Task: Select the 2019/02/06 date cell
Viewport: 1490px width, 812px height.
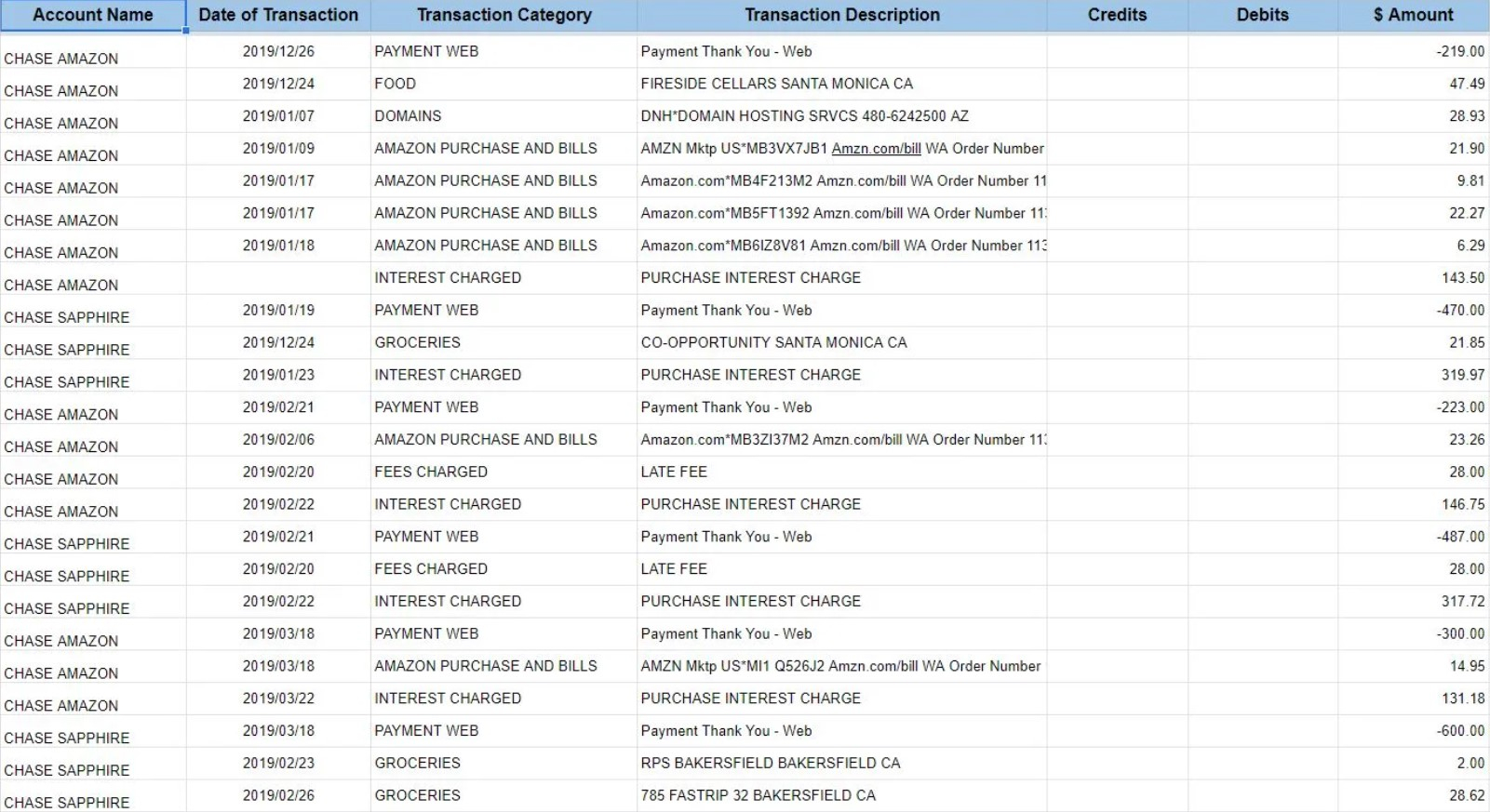Action: (x=278, y=440)
